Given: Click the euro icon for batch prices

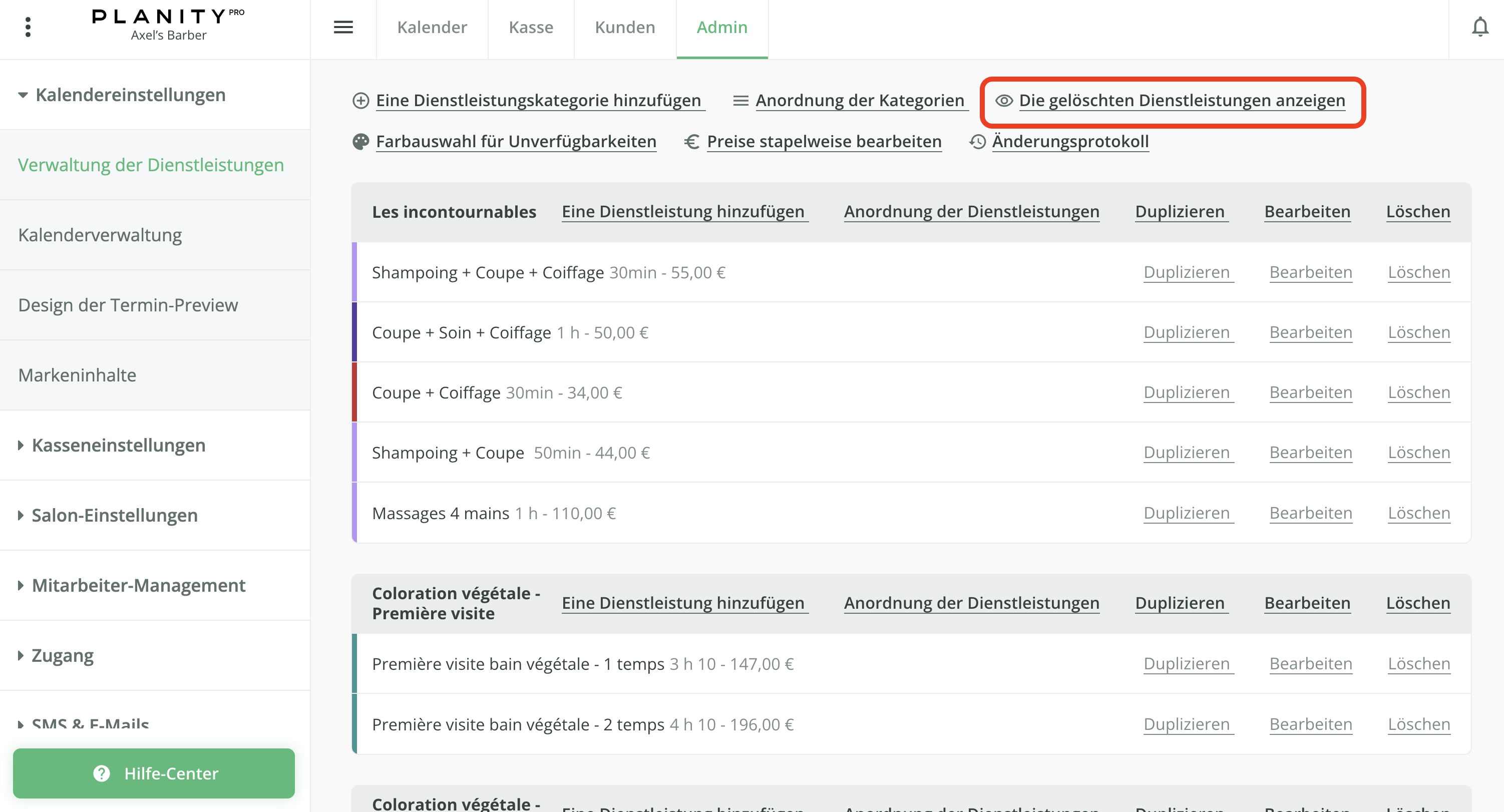Looking at the screenshot, I should click(692, 141).
